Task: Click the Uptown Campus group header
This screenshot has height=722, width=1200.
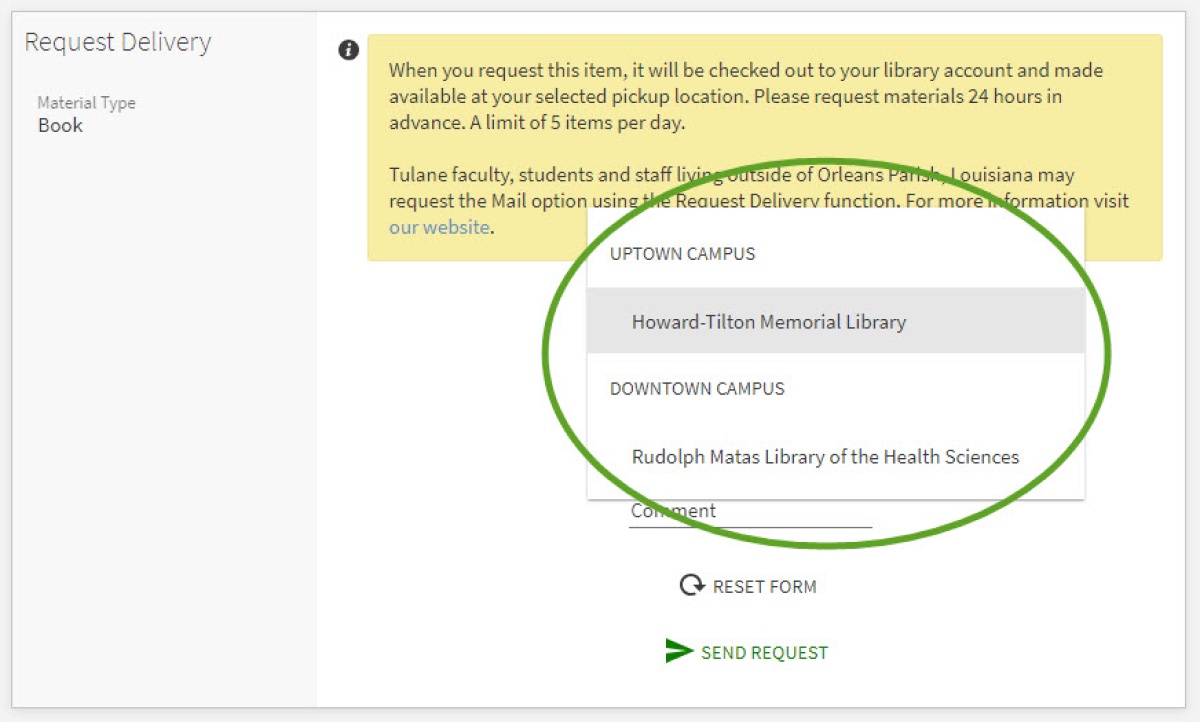Action: point(682,254)
